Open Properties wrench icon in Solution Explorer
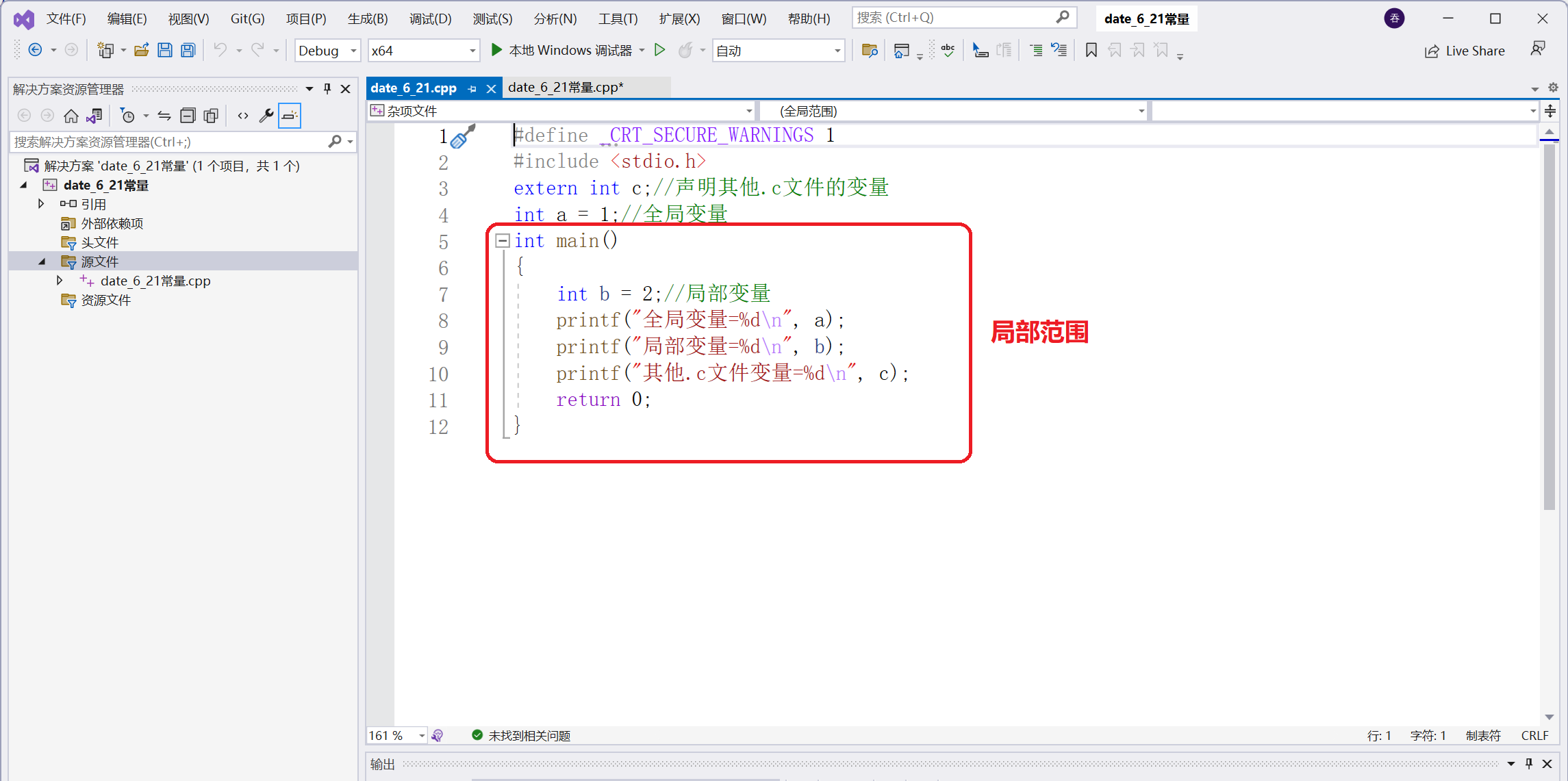Image resolution: width=1568 pixels, height=781 pixels. coord(266,116)
